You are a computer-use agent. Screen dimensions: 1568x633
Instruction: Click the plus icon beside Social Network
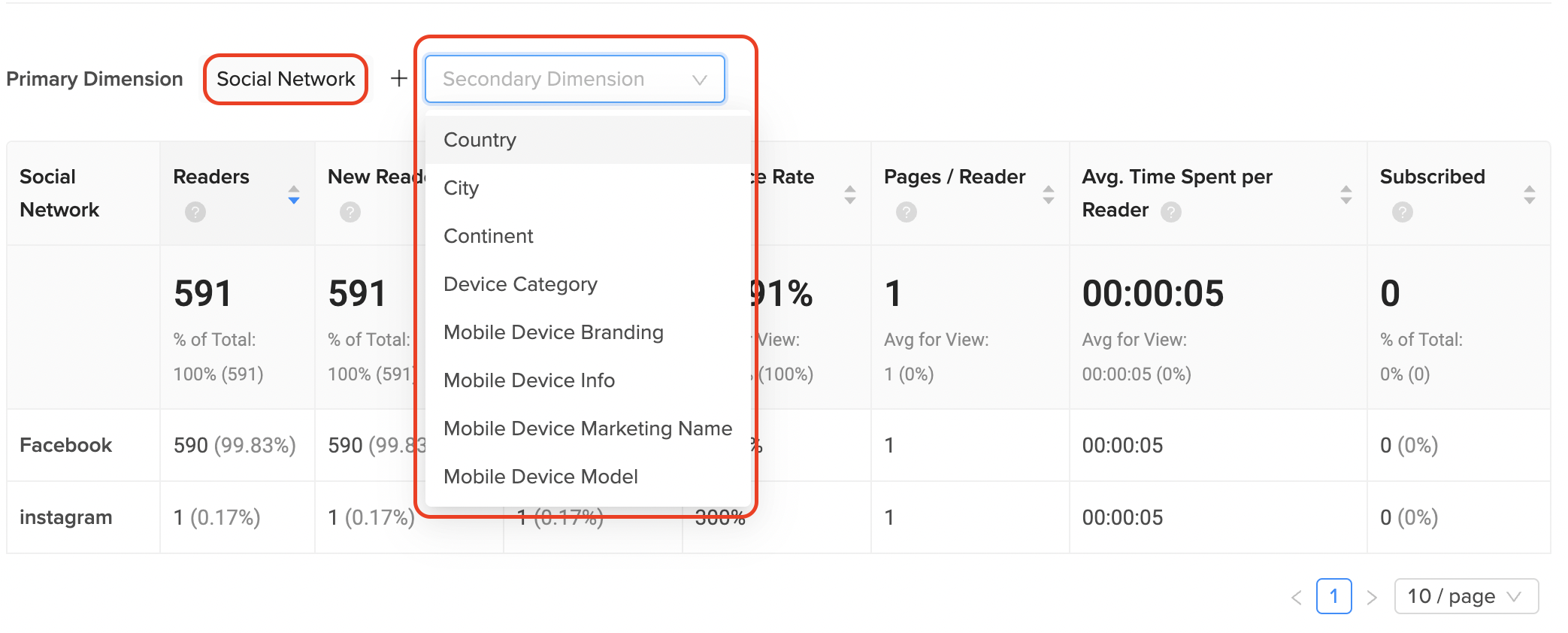[x=399, y=78]
